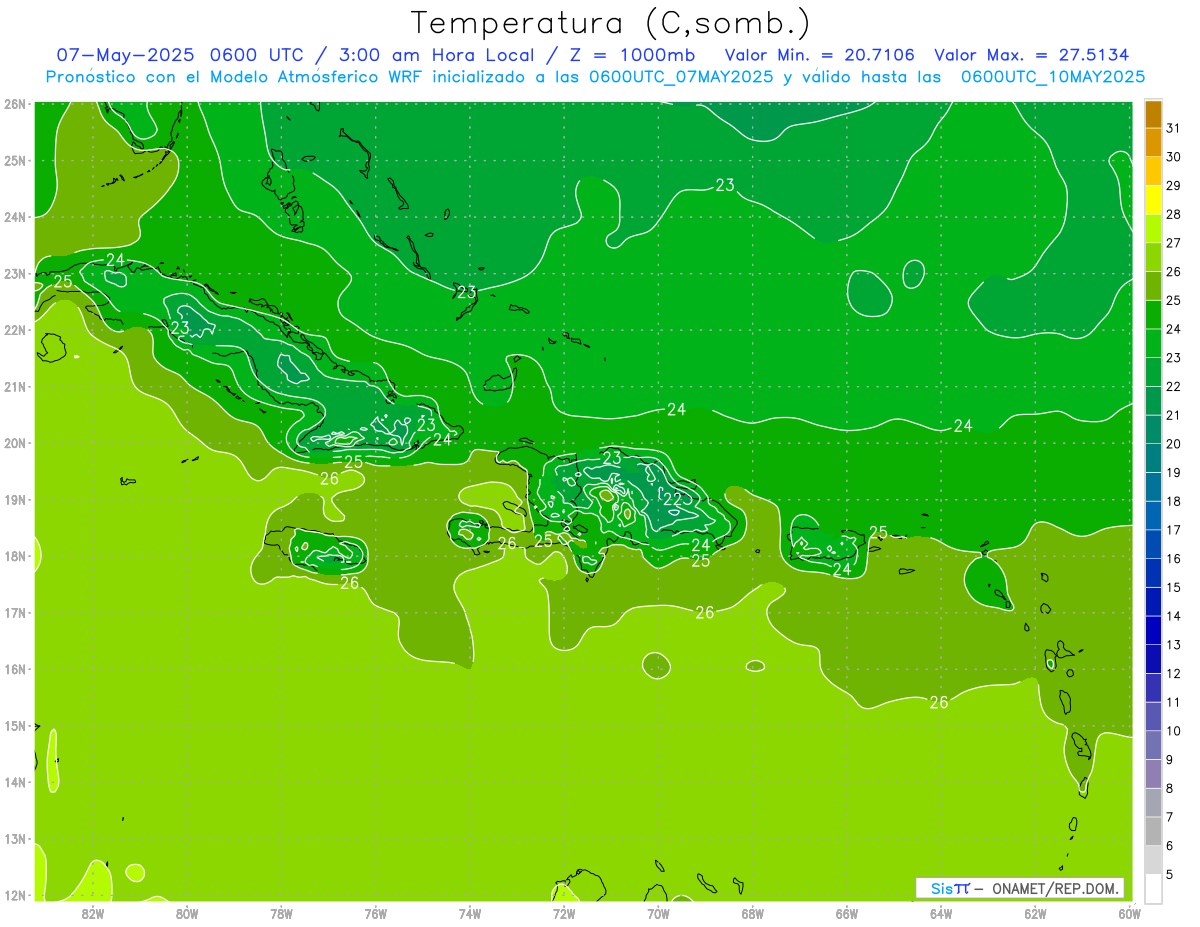Click the '60W' longitude axis label
1200x927 pixels.
pyautogui.click(x=1130, y=912)
